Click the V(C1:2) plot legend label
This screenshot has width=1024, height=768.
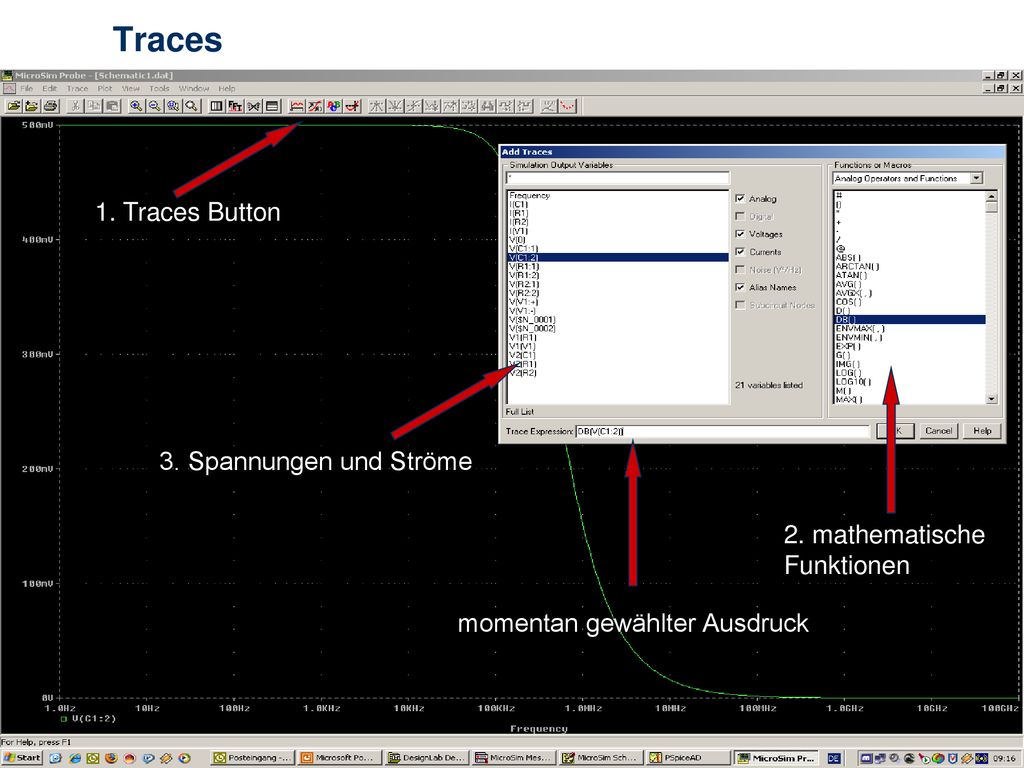point(94,718)
